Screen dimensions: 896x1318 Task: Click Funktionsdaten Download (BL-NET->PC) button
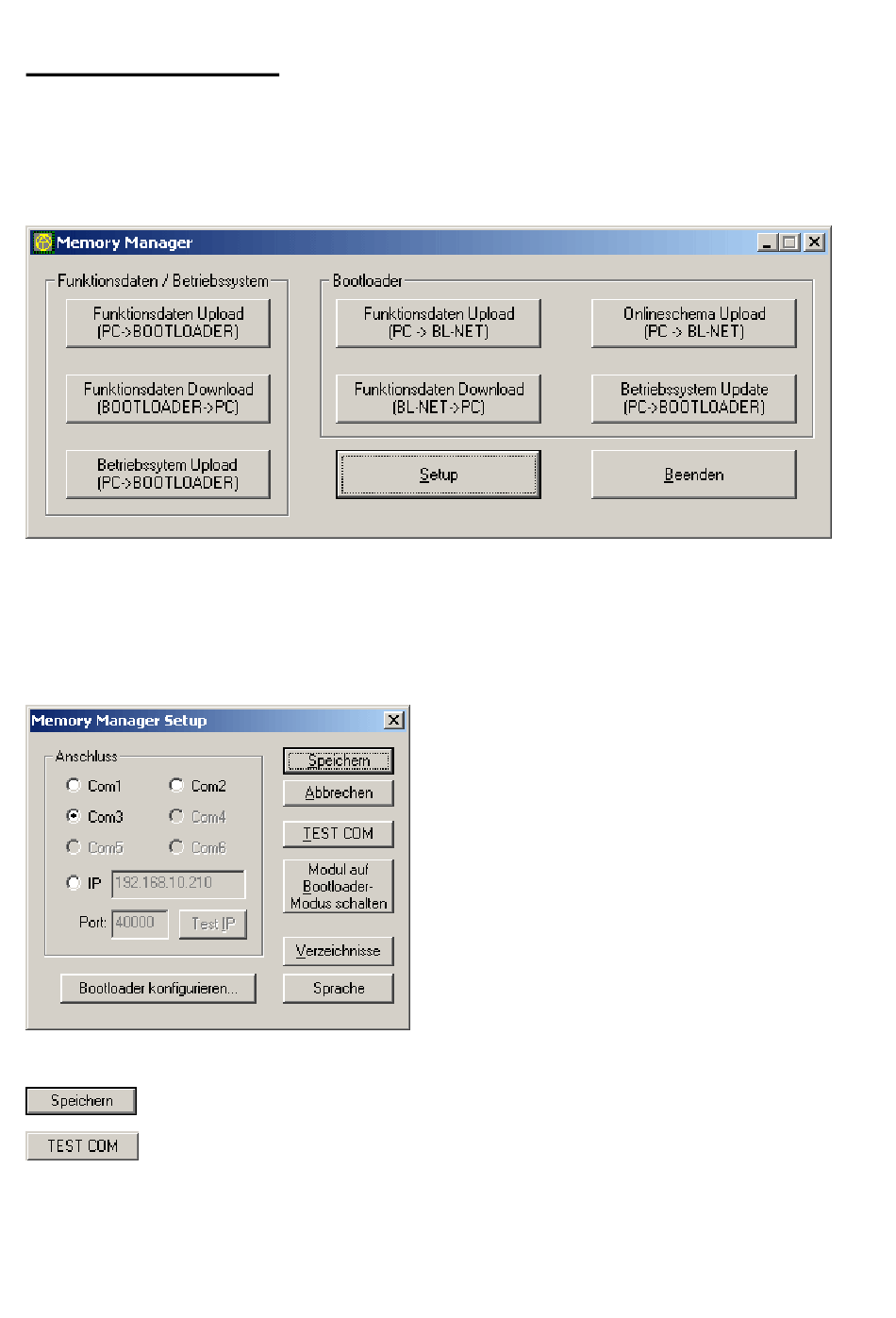[x=439, y=398]
